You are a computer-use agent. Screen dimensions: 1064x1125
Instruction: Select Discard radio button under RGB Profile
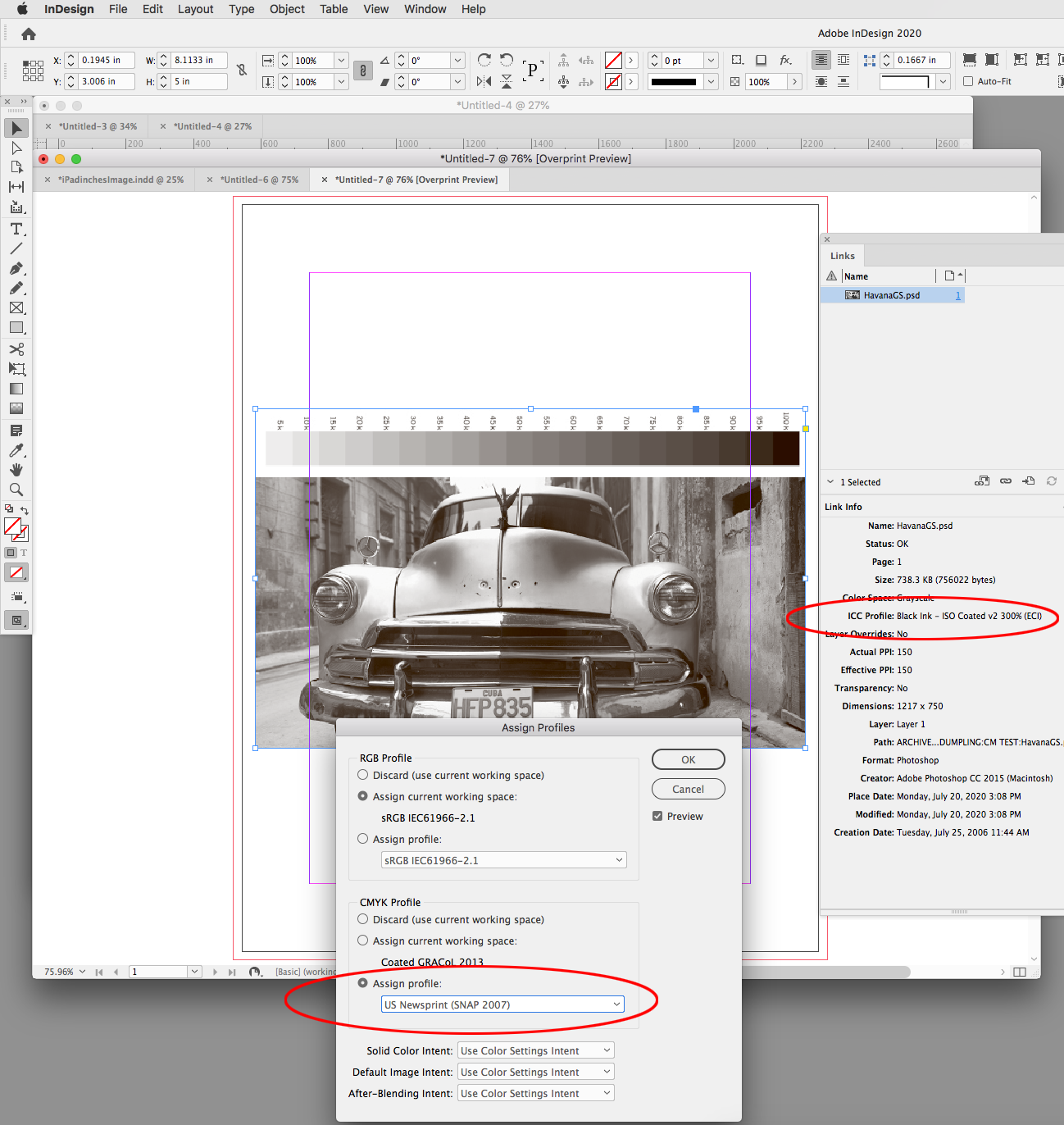[x=362, y=774]
